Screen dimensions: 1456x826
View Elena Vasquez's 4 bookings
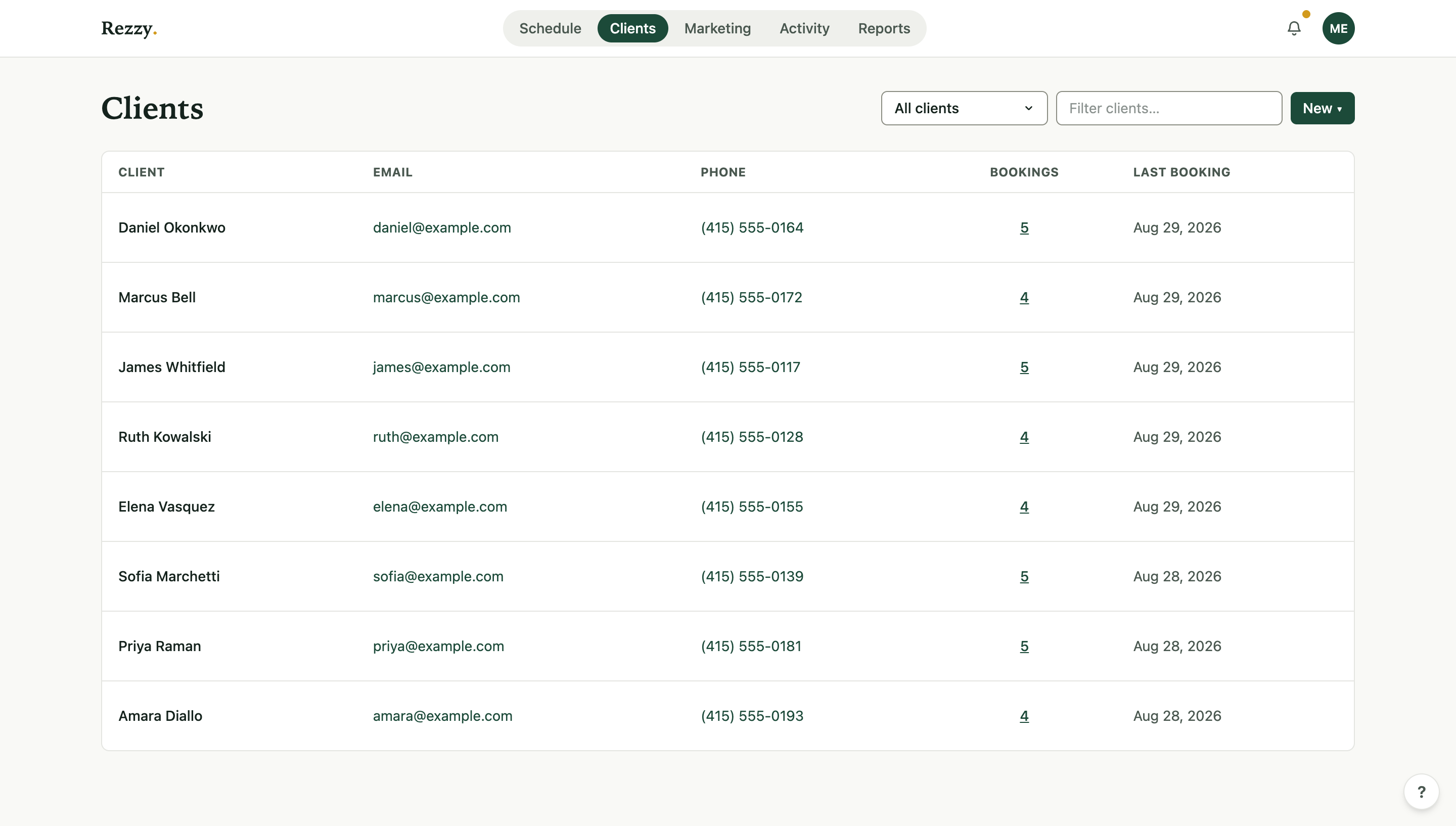click(x=1024, y=507)
